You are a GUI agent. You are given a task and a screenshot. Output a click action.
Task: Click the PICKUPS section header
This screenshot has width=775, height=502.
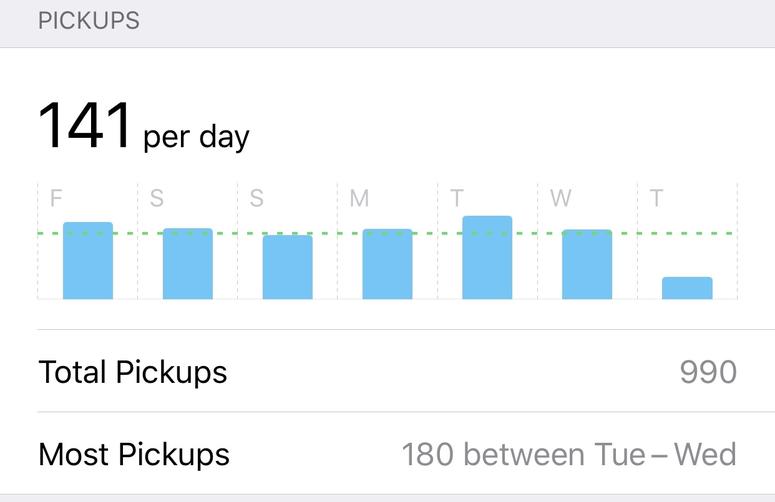pyautogui.click(x=89, y=21)
